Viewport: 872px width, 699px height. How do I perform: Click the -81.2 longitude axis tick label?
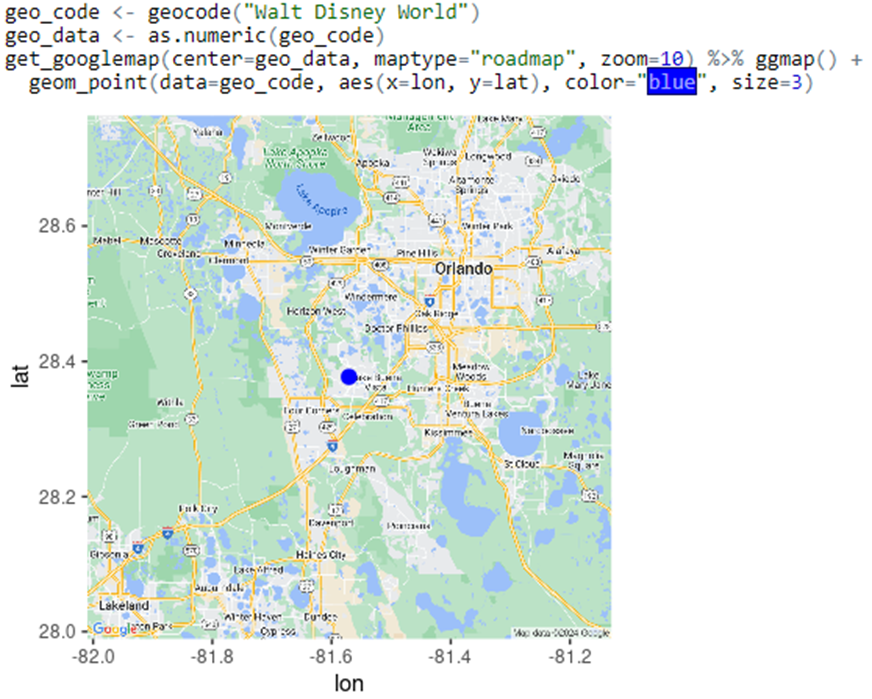(x=570, y=657)
